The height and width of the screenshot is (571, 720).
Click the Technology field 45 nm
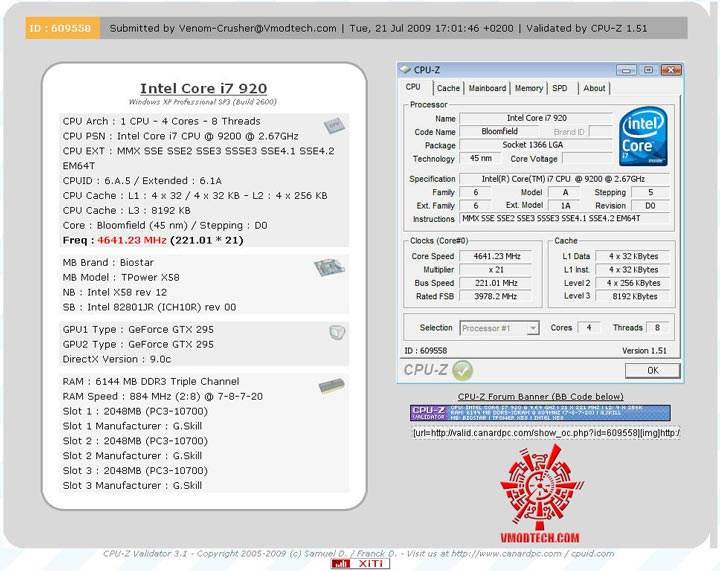(x=481, y=158)
